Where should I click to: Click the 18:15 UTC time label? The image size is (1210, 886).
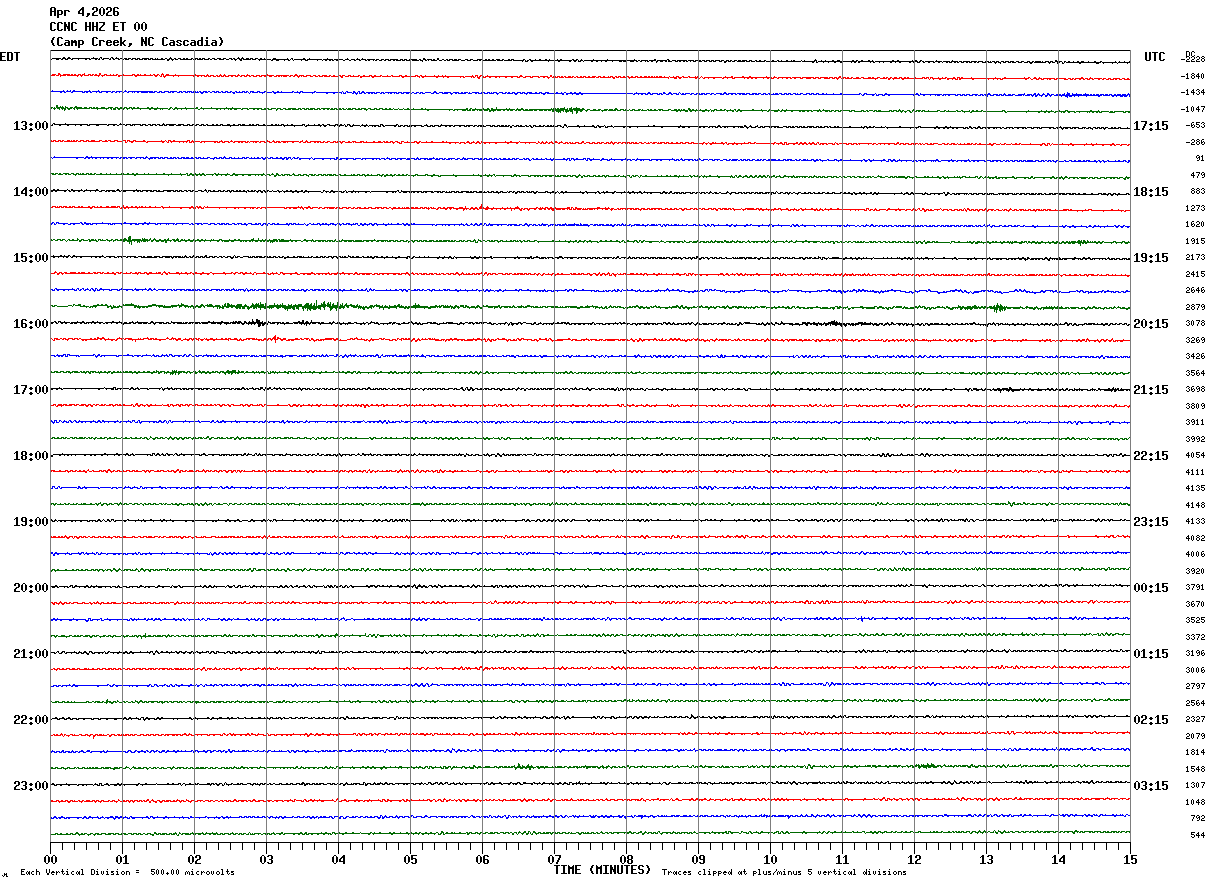click(1150, 192)
